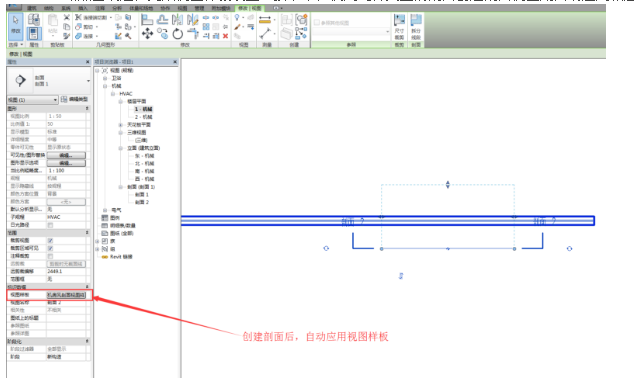
Task: Open the Type Properties ribbon icon
Action: tap(34, 19)
